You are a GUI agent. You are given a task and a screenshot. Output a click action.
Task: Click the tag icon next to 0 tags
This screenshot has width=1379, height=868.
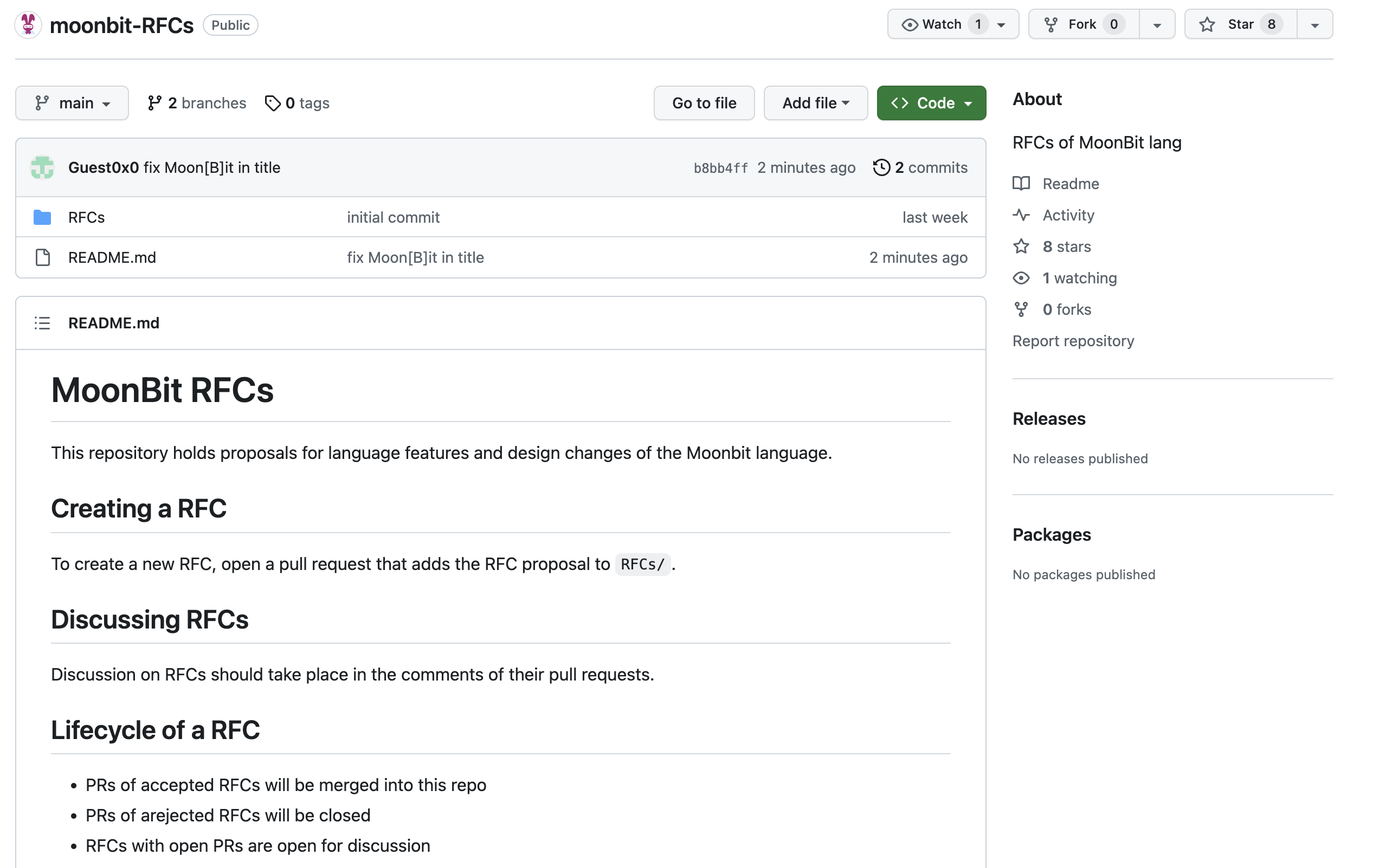(273, 103)
